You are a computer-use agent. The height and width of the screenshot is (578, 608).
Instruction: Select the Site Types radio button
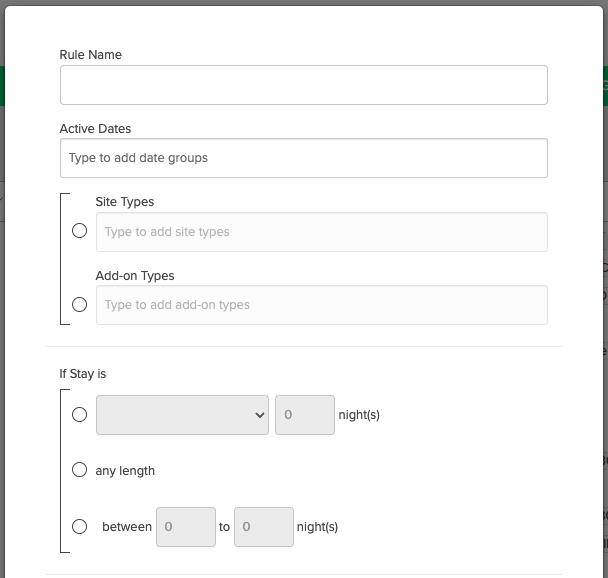[80, 231]
